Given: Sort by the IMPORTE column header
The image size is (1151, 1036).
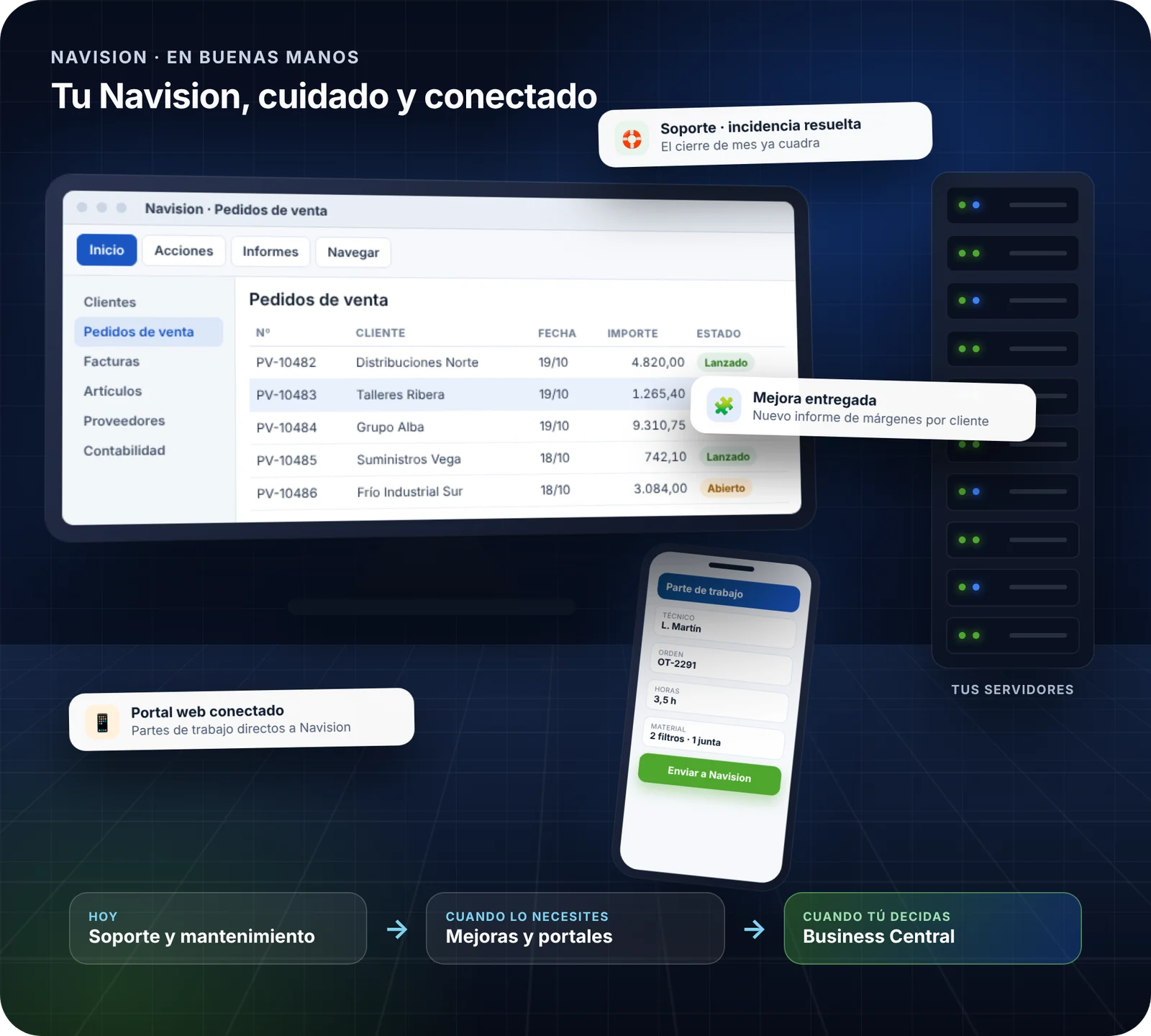Looking at the screenshot, I should pos(632,333).
